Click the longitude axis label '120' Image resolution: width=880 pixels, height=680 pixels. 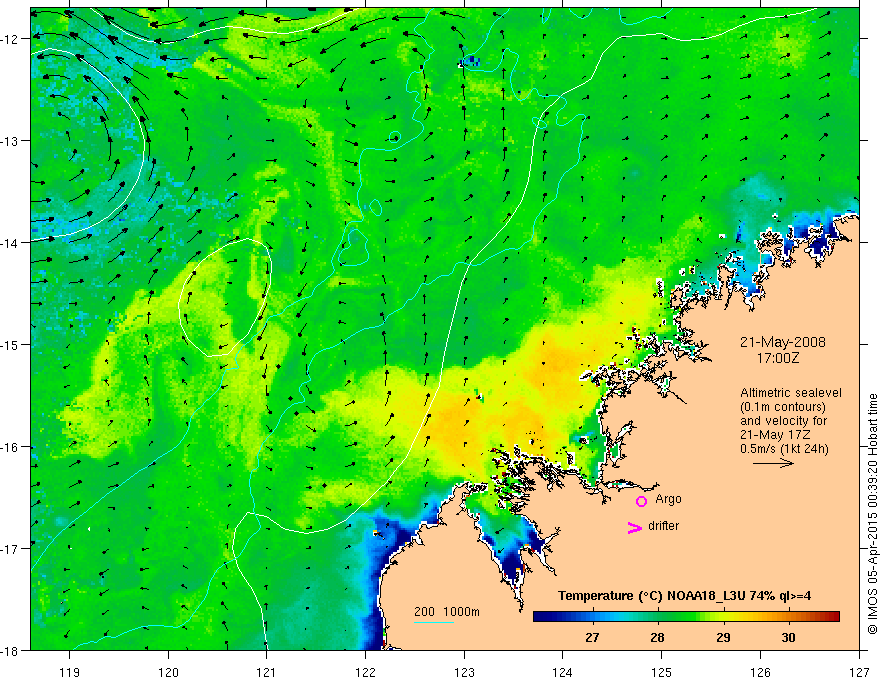pos(168,672)
